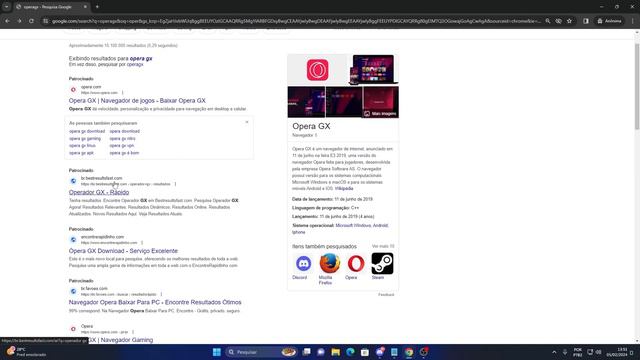Open Google Chrome from the taskbar
Screen dimensions: 640x360
point(409,352)
